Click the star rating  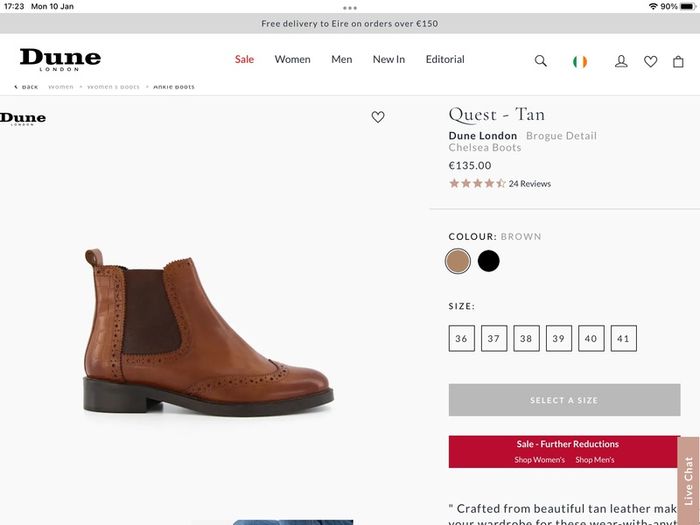click(477, 183)
